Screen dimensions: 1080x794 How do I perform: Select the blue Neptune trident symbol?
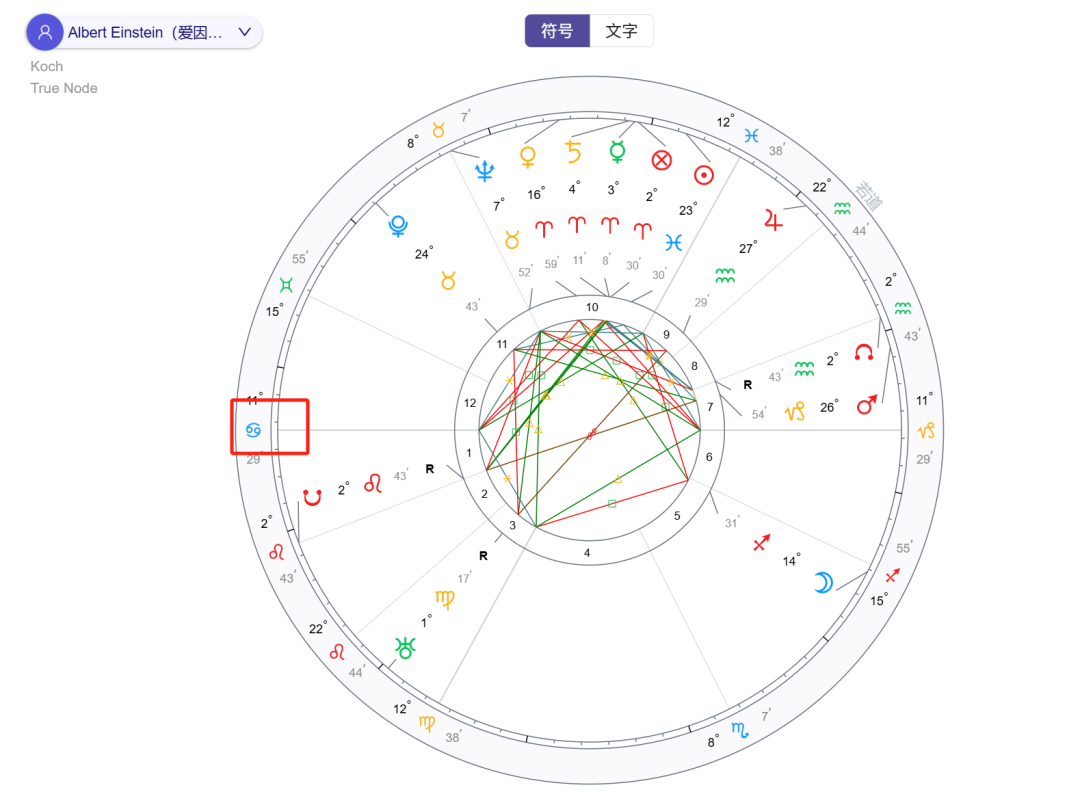click(x=484, y=169)
